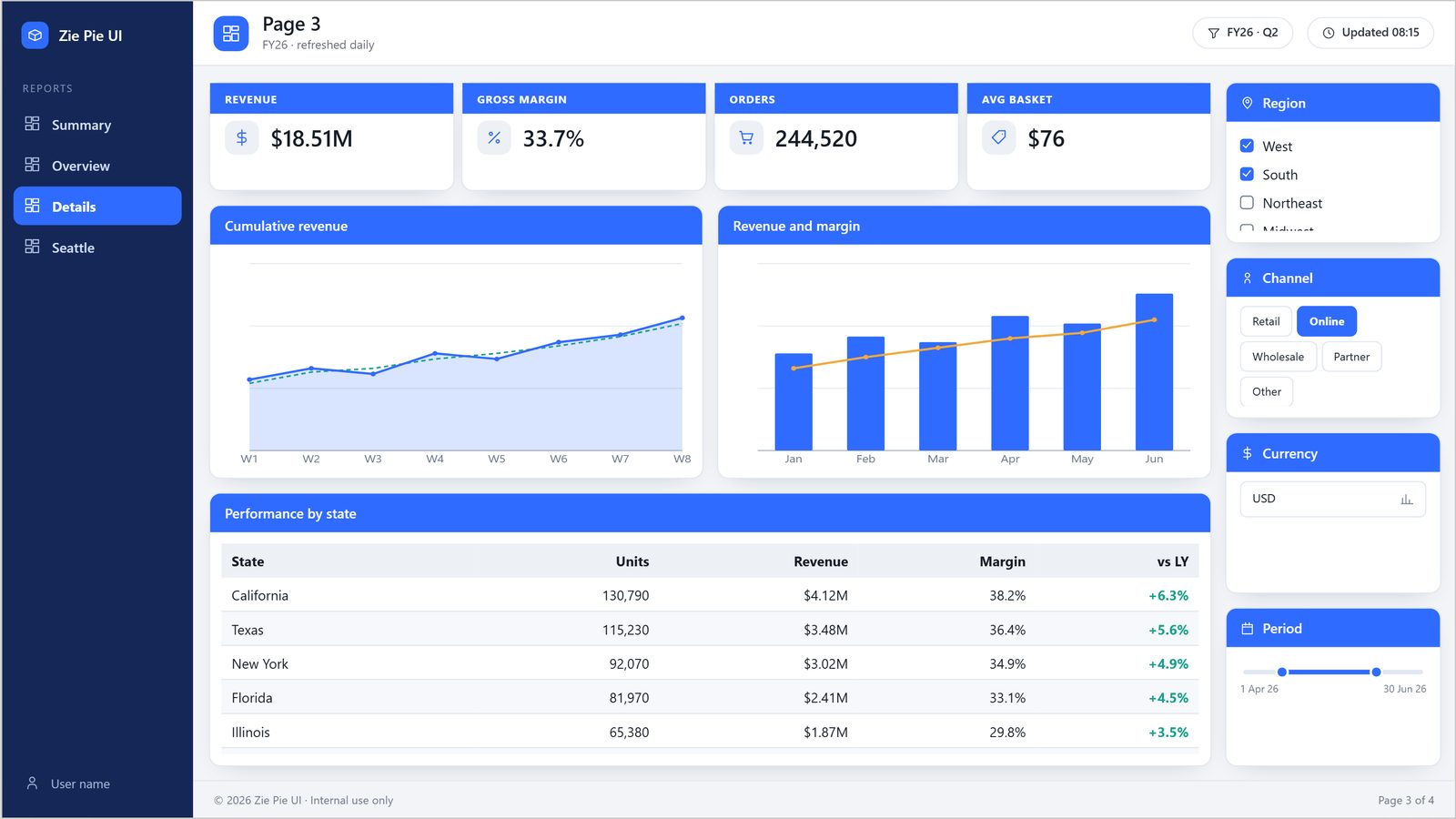Viewport: 1456px width, 819px height.
Task: Toggle the Online channel chip
Action: [1327, 321]
